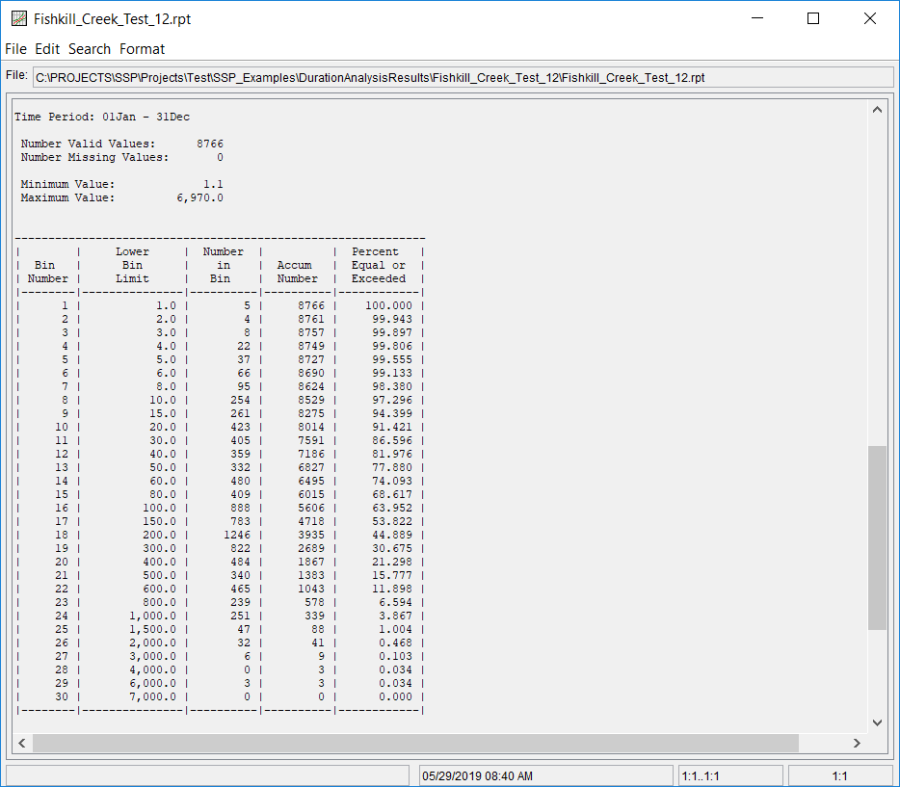Click the Time Period: 01Jan - 31Dec line
This screenshot has width=900, height=787.
click(102, 117)
